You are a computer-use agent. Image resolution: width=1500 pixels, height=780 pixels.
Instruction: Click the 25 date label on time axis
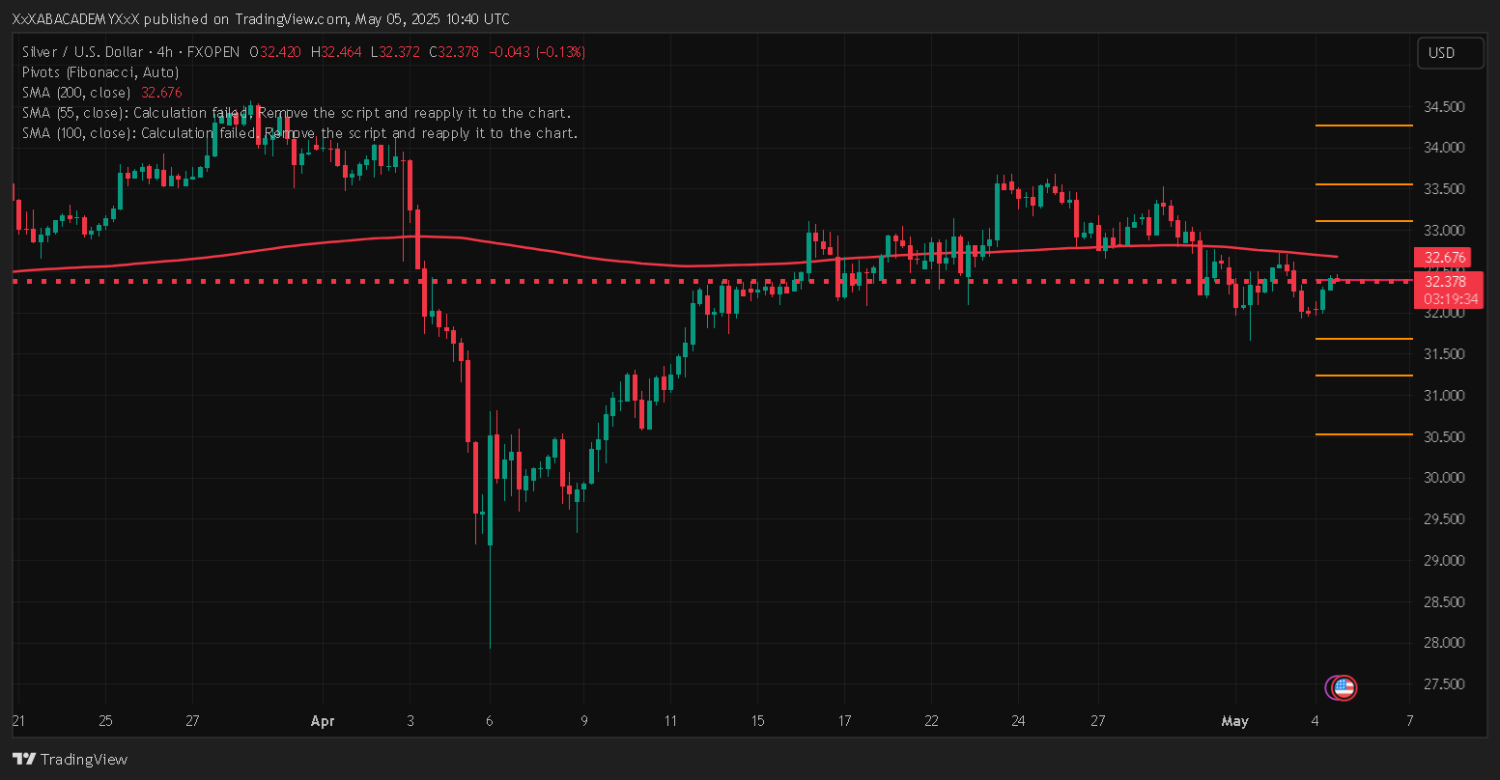(x=106, y=721)
